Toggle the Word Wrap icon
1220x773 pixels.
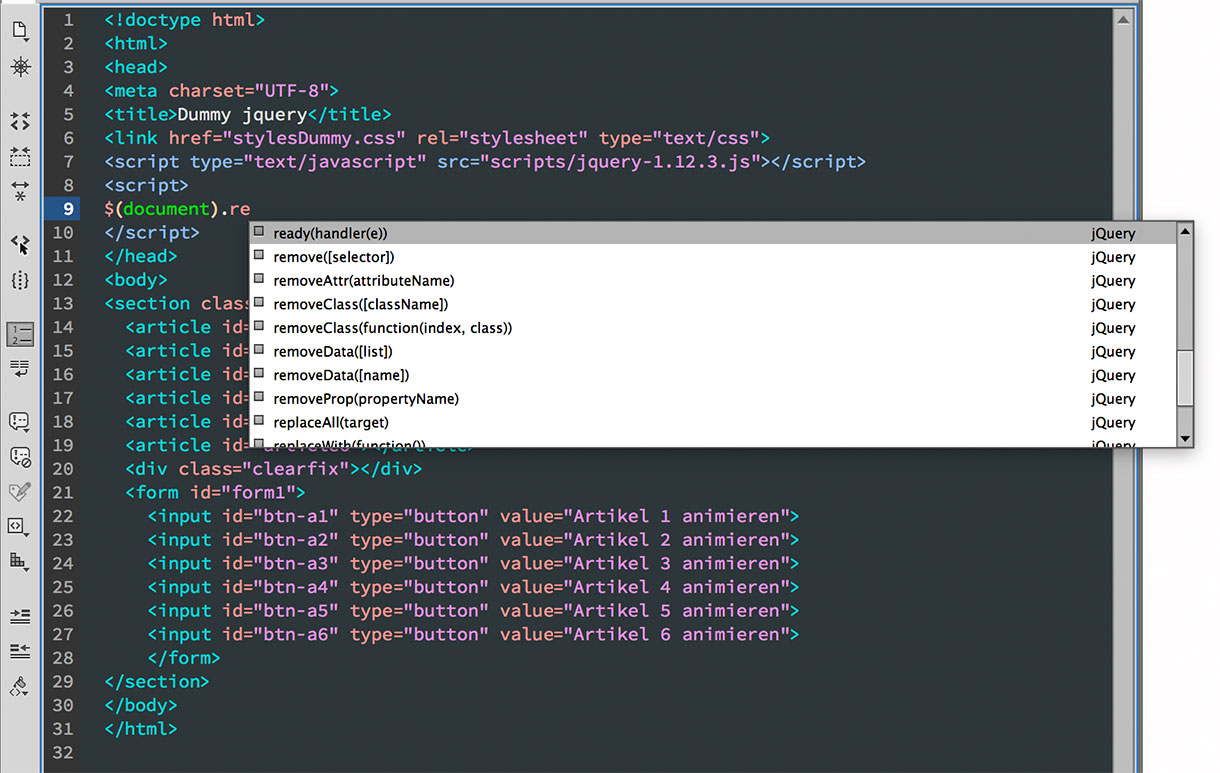20,369
